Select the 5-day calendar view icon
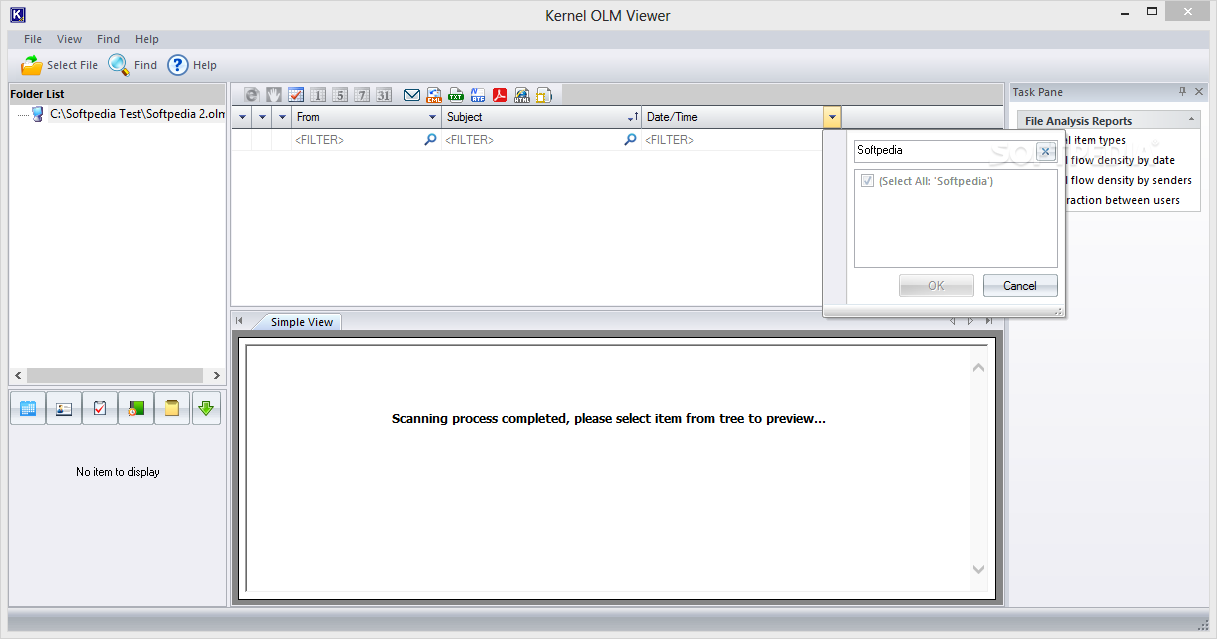The width and height of the screenshot is (1217, 639). pyautogui.click(x=340, y=95)
